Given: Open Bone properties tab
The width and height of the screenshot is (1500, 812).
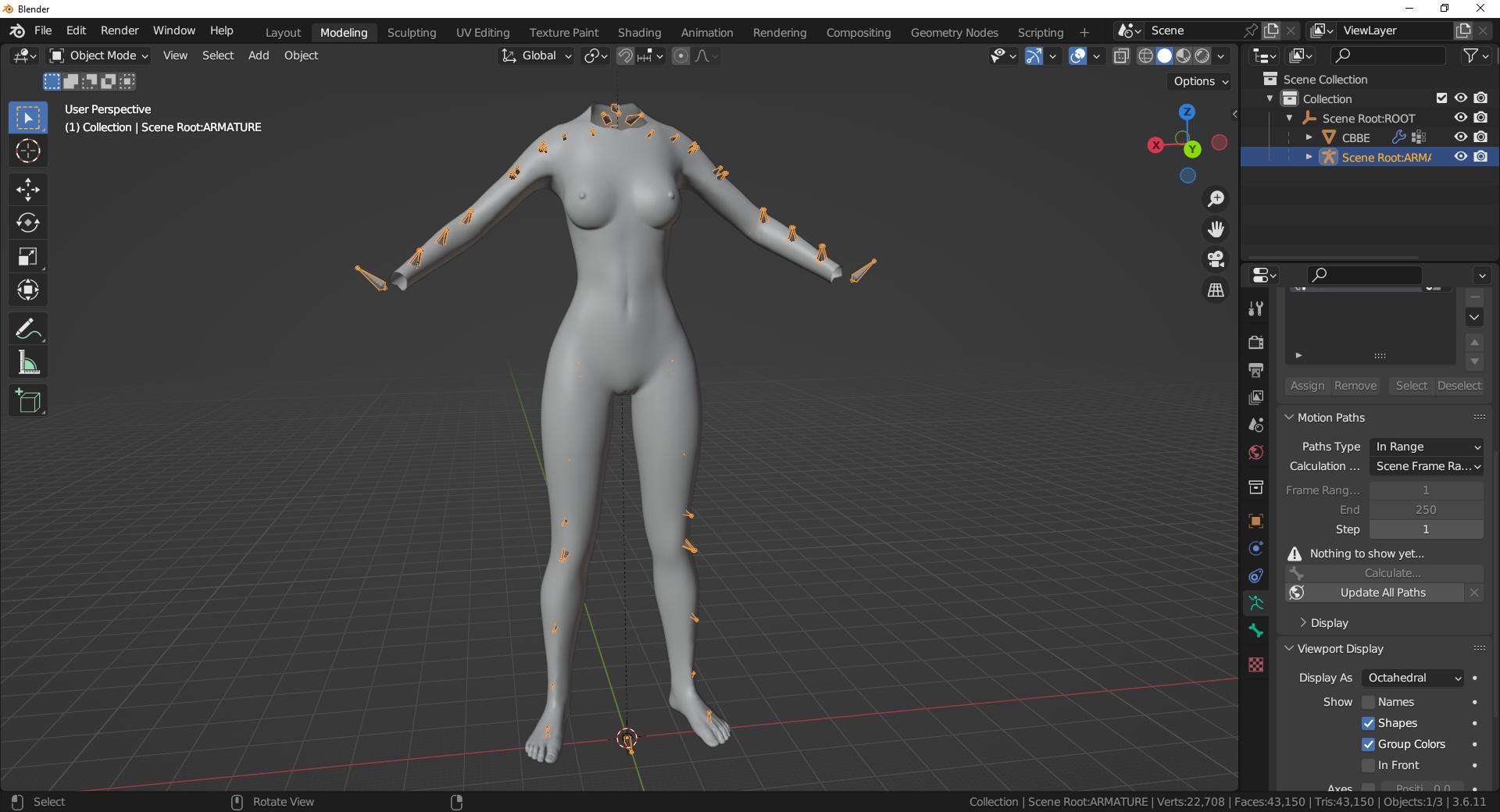Looking at the screenshot, I should coord(1255,630).
